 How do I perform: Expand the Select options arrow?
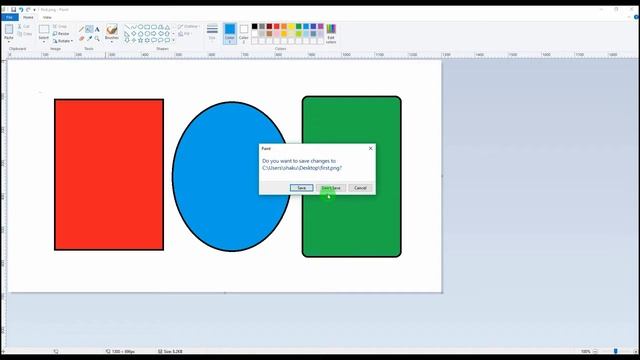coord(44,42)
